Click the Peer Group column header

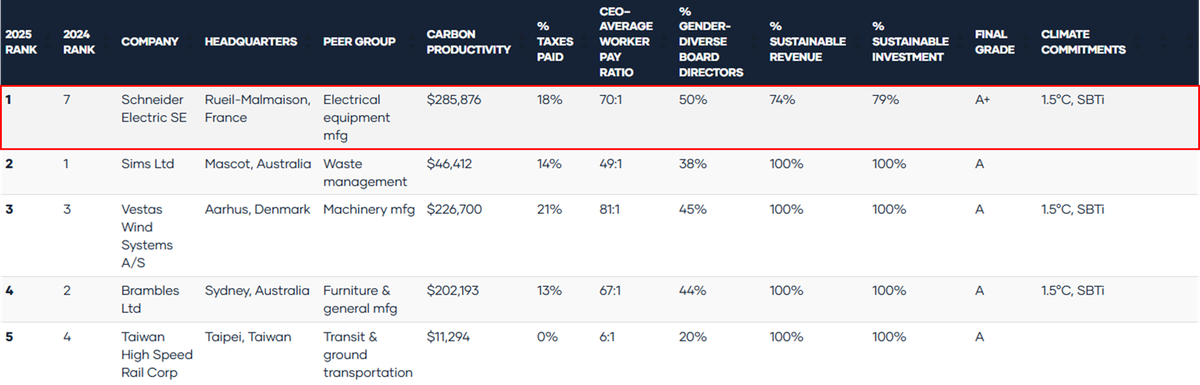tap(359, 41)
